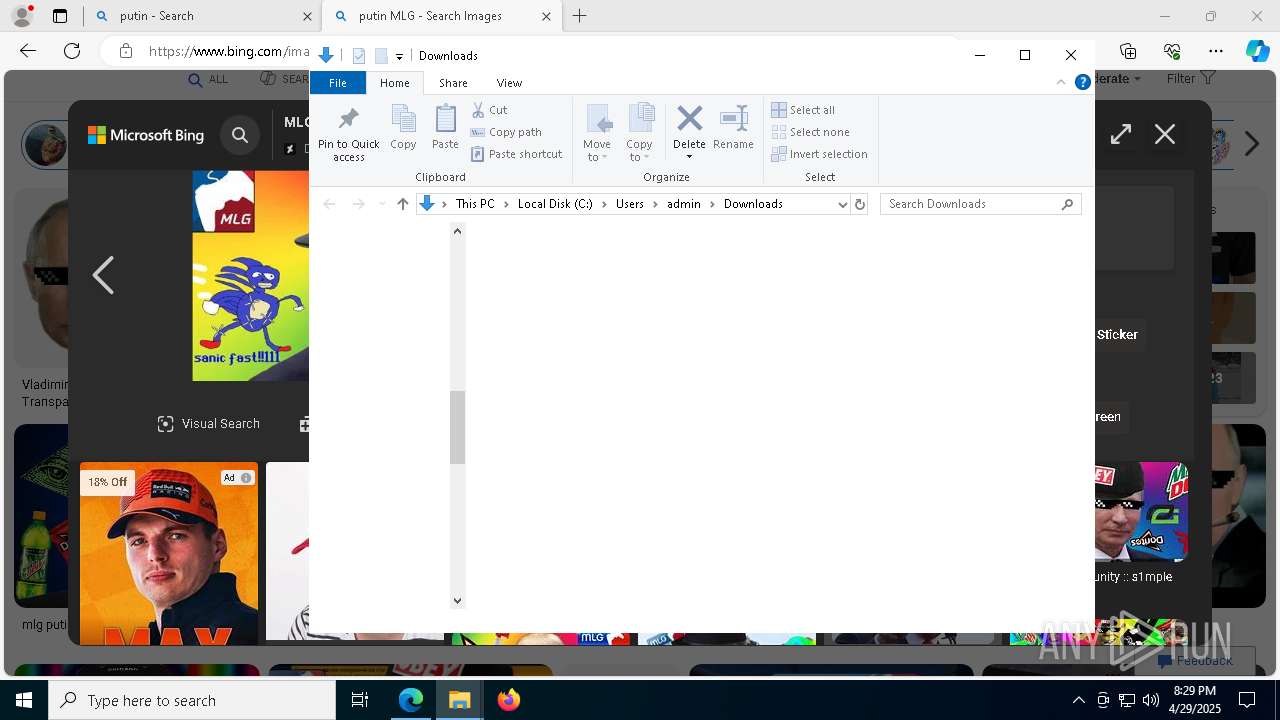The image size is (1280, 720).
Task: Open Customize Quick Access Toolbar dropdown
Action: coord(399,56)
